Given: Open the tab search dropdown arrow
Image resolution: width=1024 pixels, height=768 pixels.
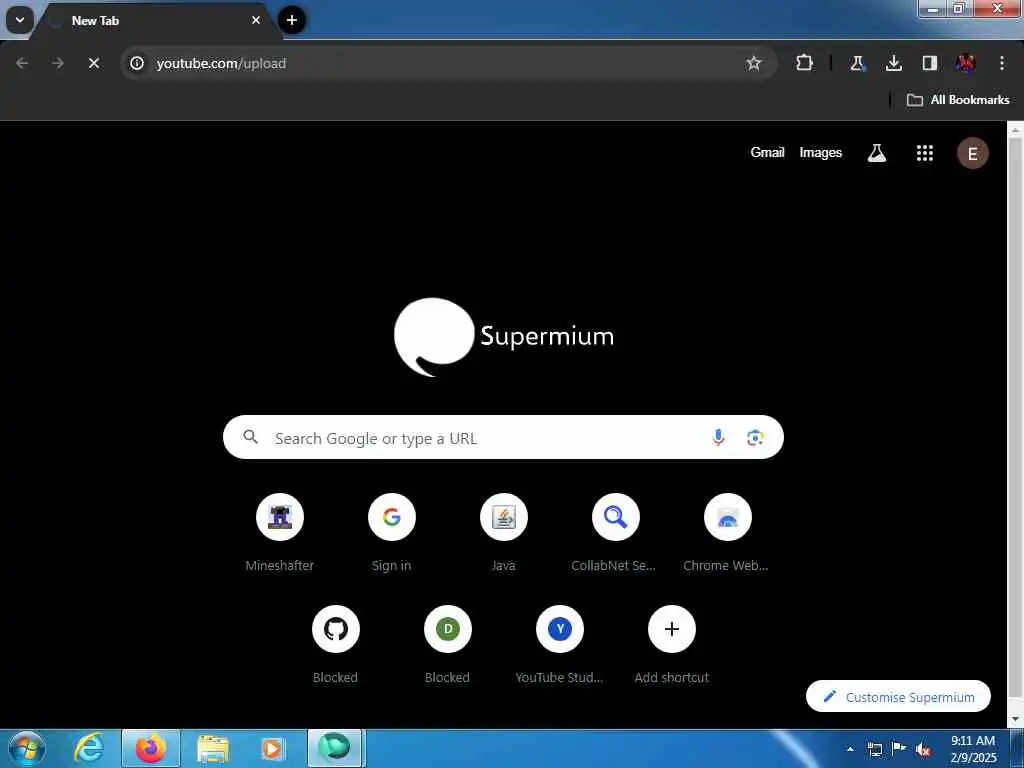Looking at the screenshot, I should 20,20.
